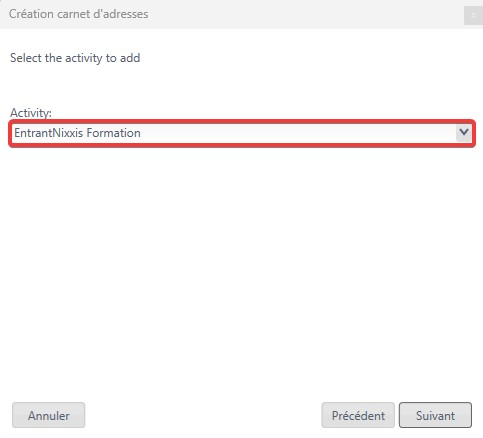Viewport: 483px width, 438px height.
Task: Click the gray button in title bar corner
Action: (x=473, y=15)
